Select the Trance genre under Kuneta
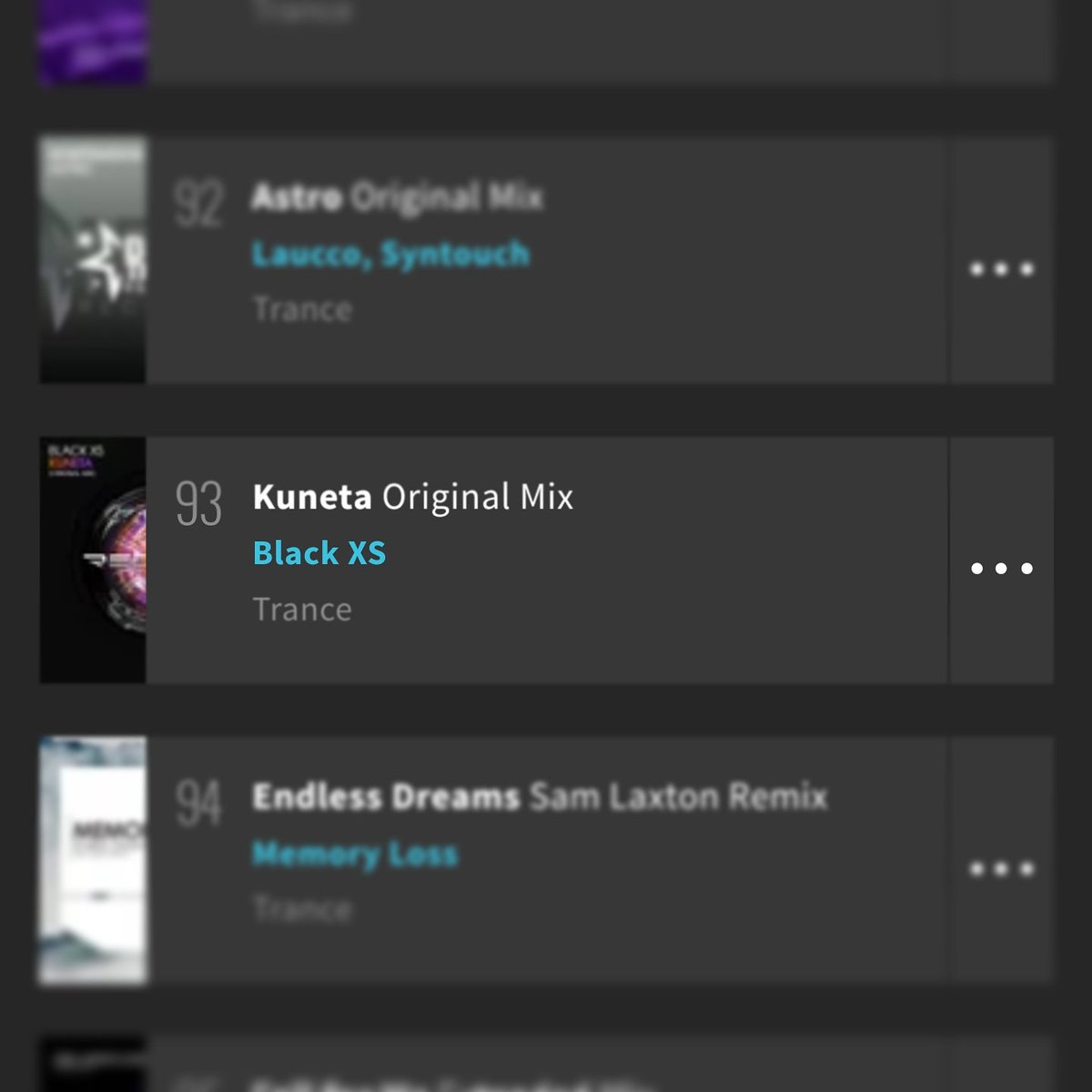Viewport: 1092px width, 1092px height. point(302,610)
